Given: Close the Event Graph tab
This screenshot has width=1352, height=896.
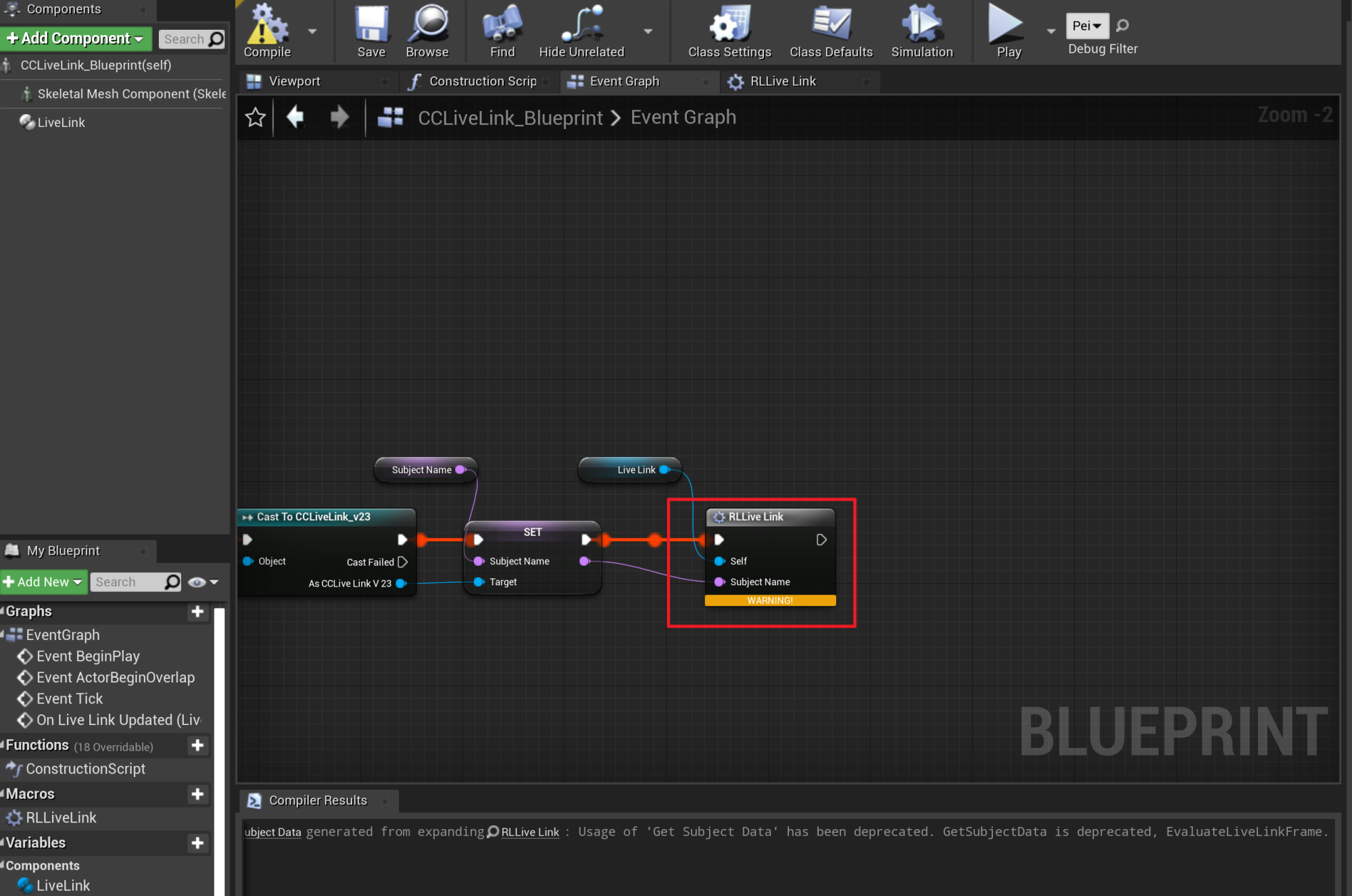Looking at the screenshot, I should (706, 82).
